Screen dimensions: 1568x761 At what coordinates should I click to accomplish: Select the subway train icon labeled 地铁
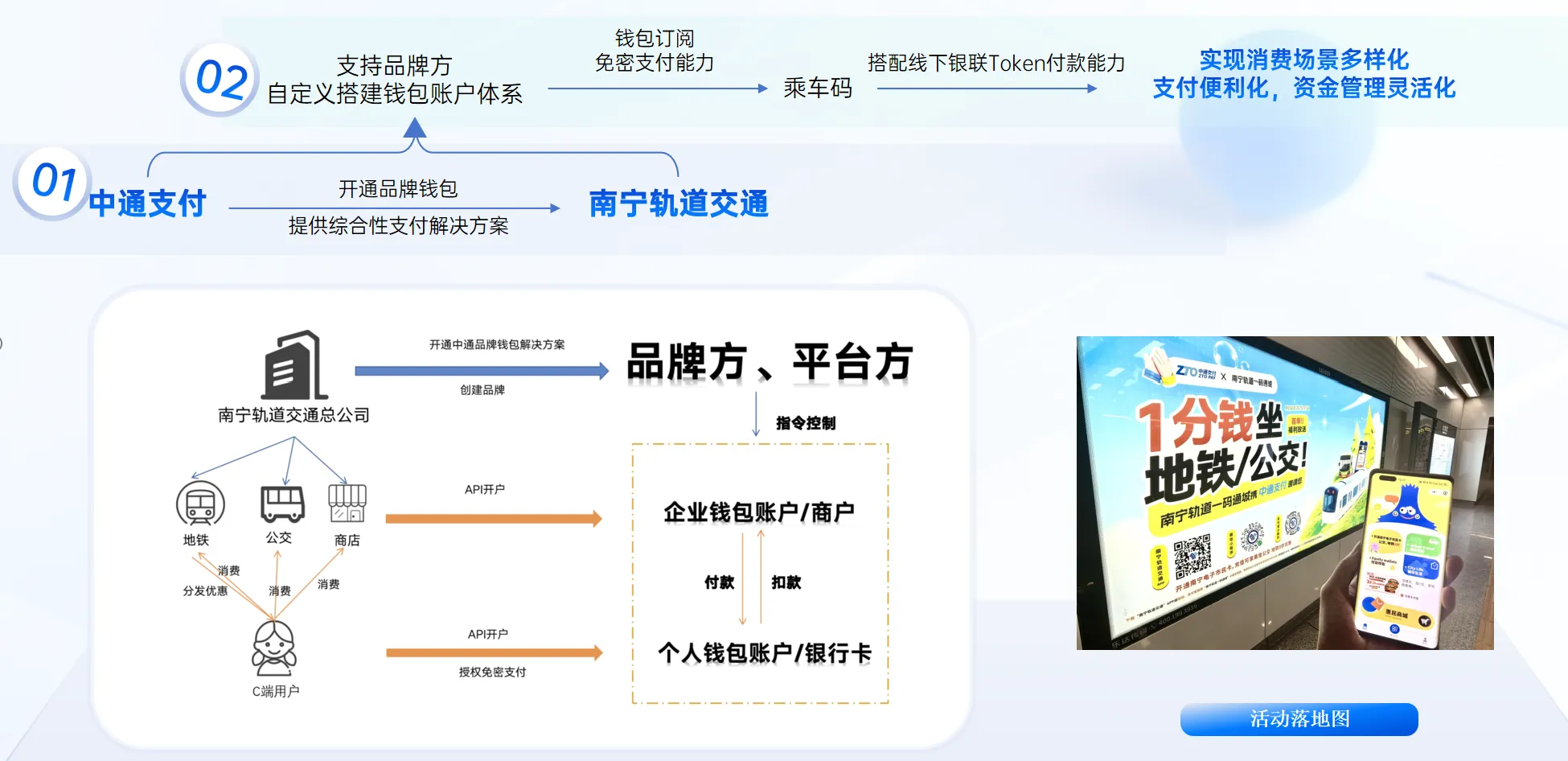(x=200, y=504)
